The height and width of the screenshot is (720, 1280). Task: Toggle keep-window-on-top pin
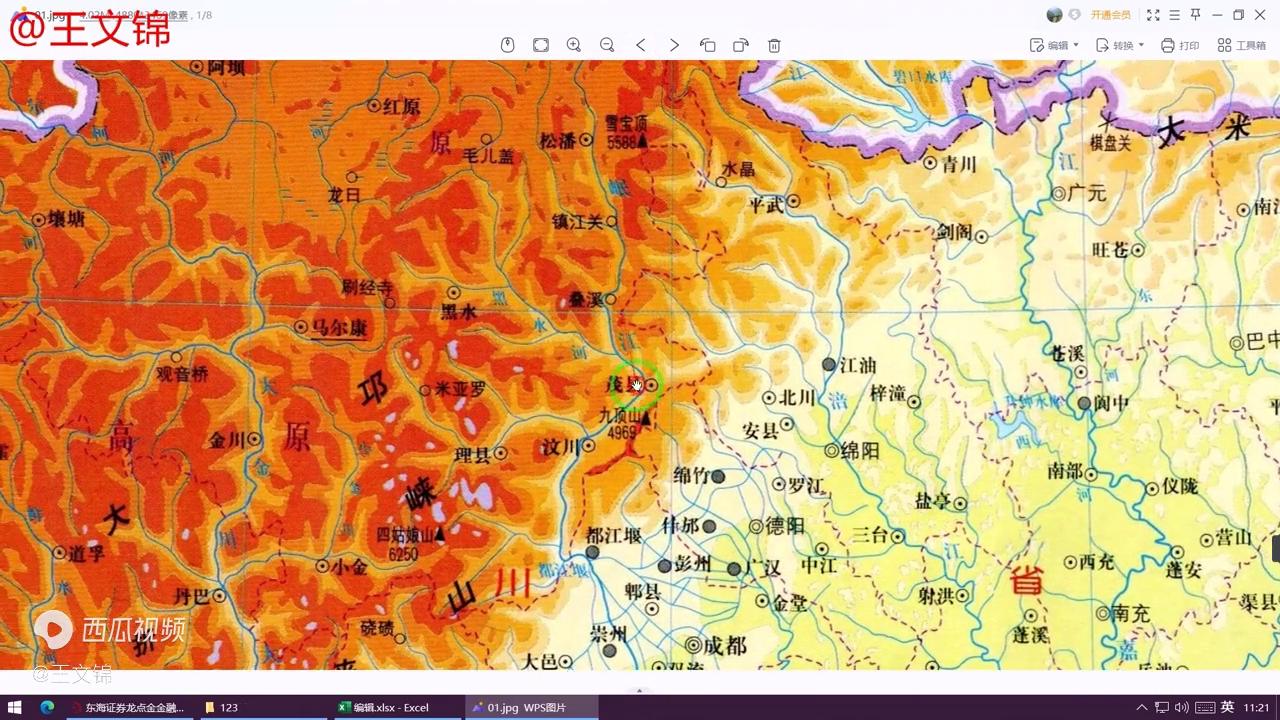pos(1194,14)
